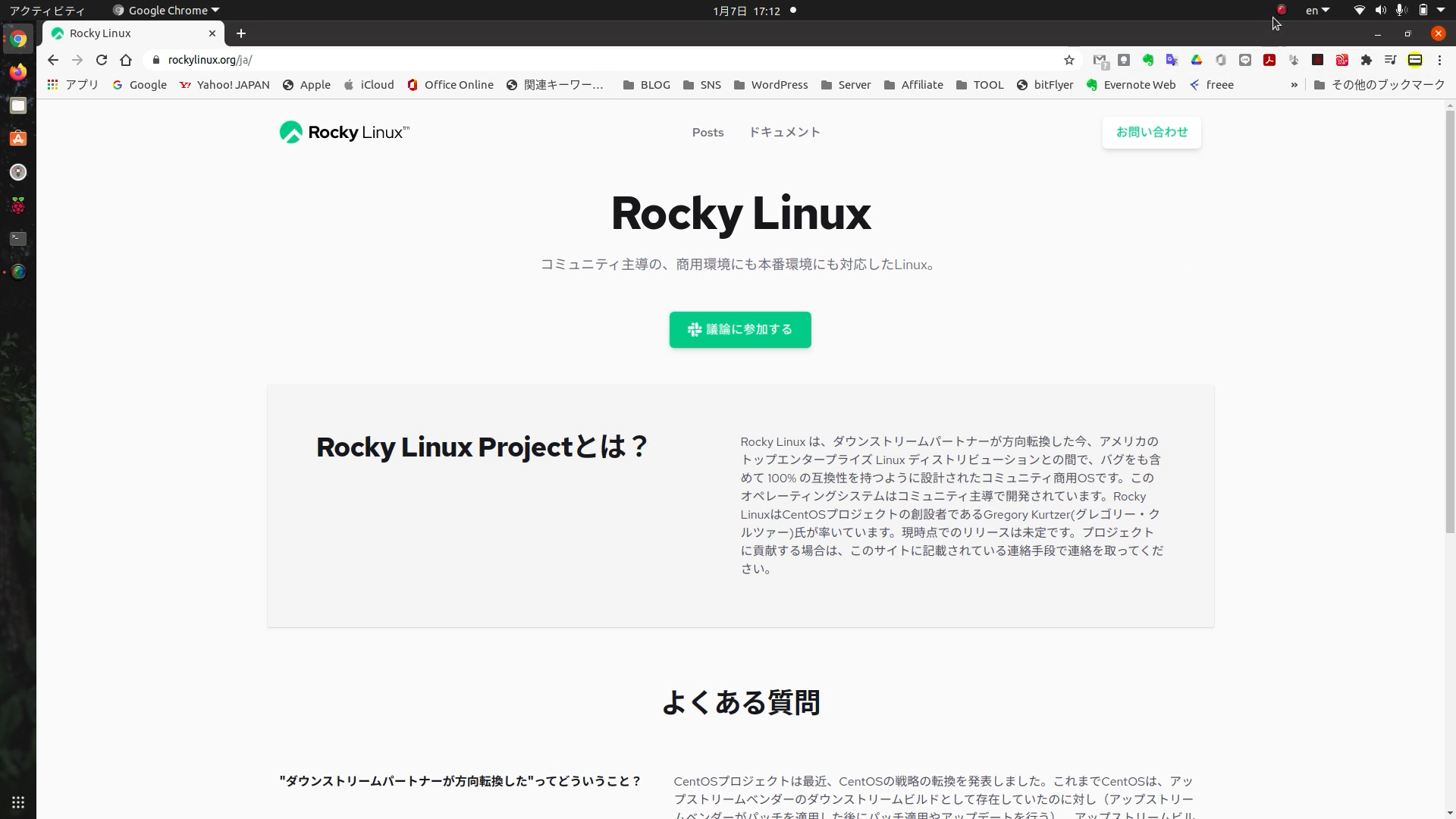Open Chrome media controls icon
Viewport: 1456px width, 819px height.
1391,60
